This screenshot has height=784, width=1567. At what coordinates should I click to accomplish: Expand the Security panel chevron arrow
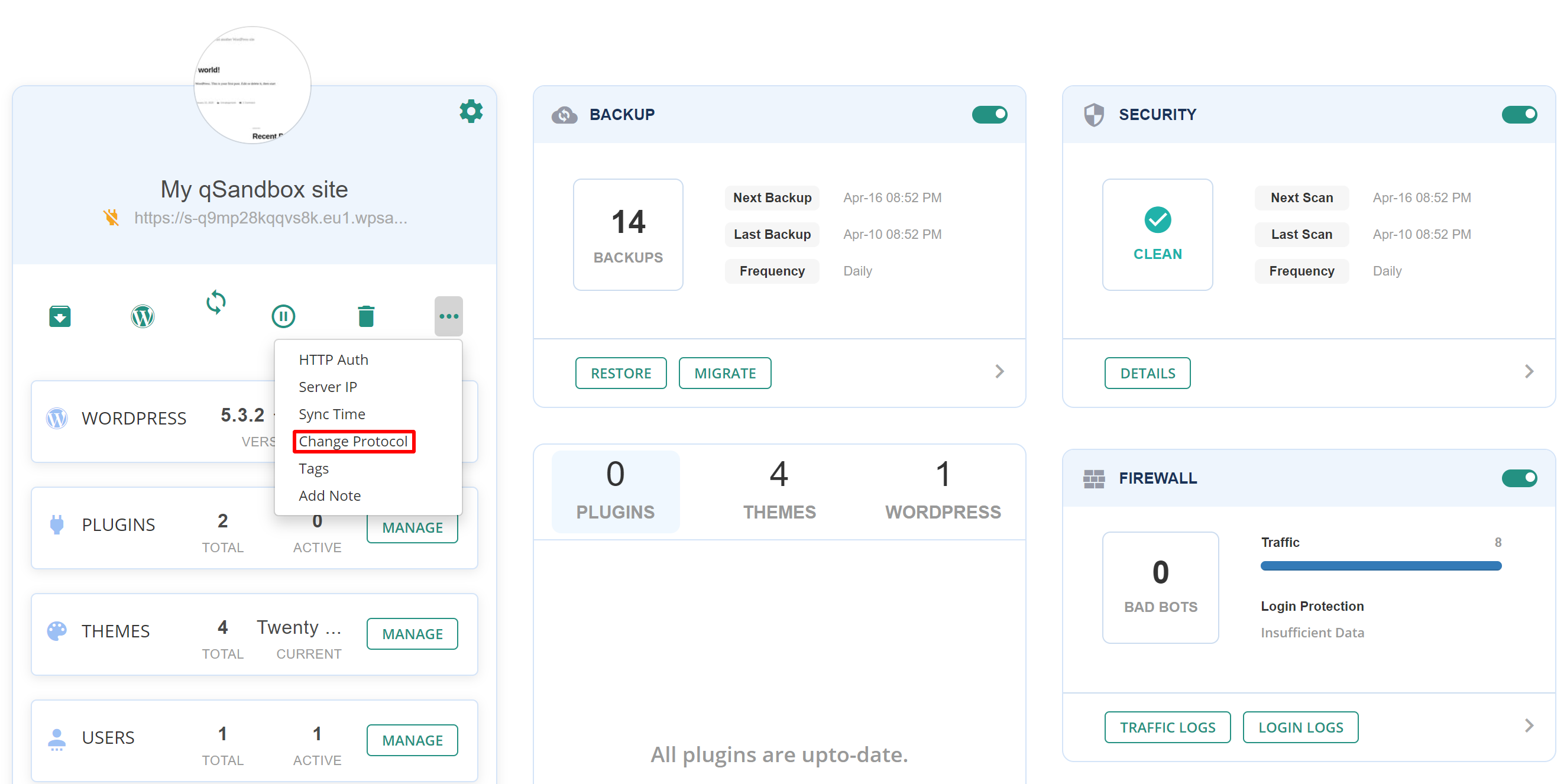click(1529, 372)
